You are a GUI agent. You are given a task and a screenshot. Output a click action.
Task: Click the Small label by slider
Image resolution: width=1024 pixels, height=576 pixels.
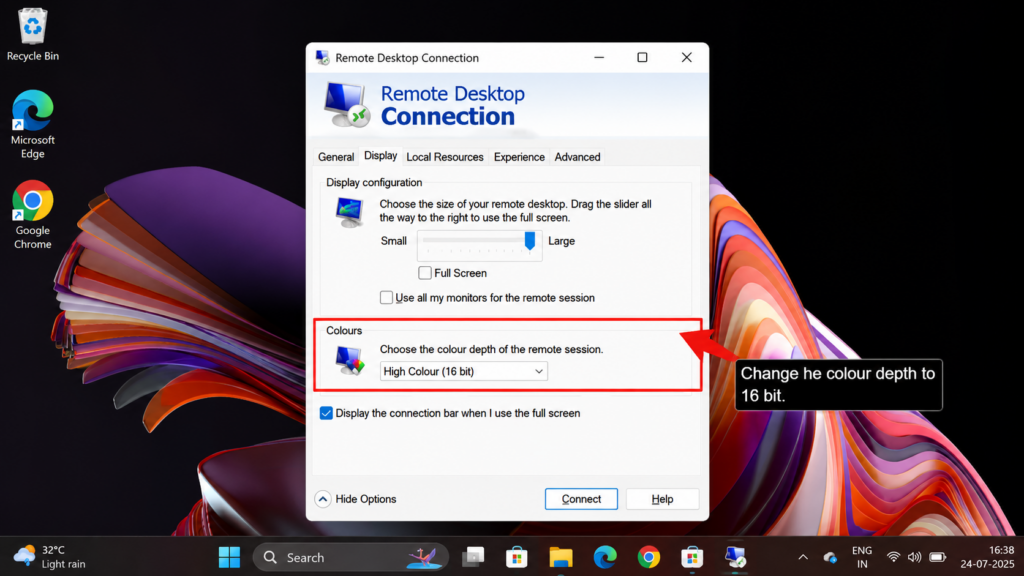point(394,241)
